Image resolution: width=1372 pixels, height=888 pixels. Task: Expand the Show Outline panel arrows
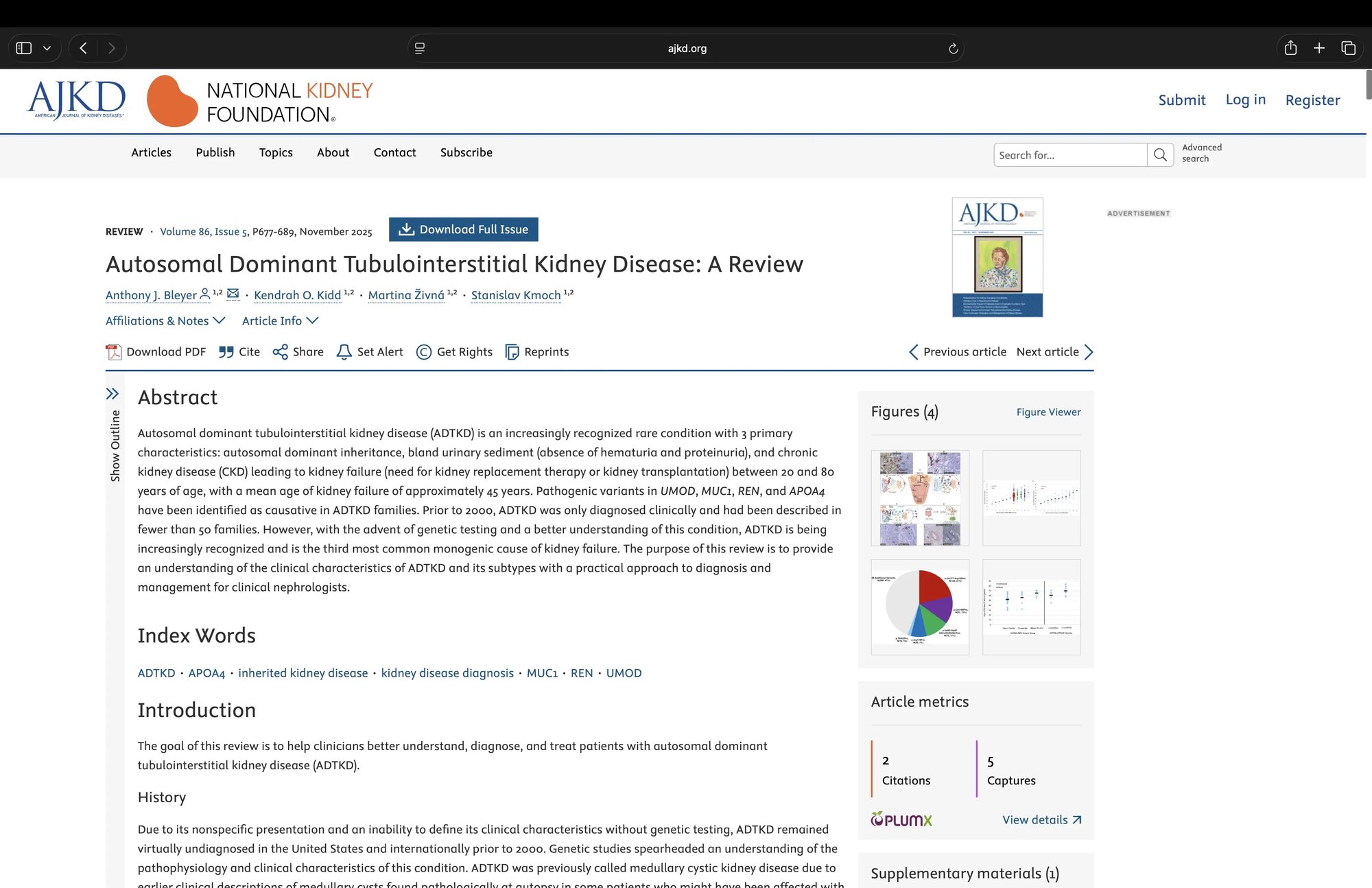(113, 394)
